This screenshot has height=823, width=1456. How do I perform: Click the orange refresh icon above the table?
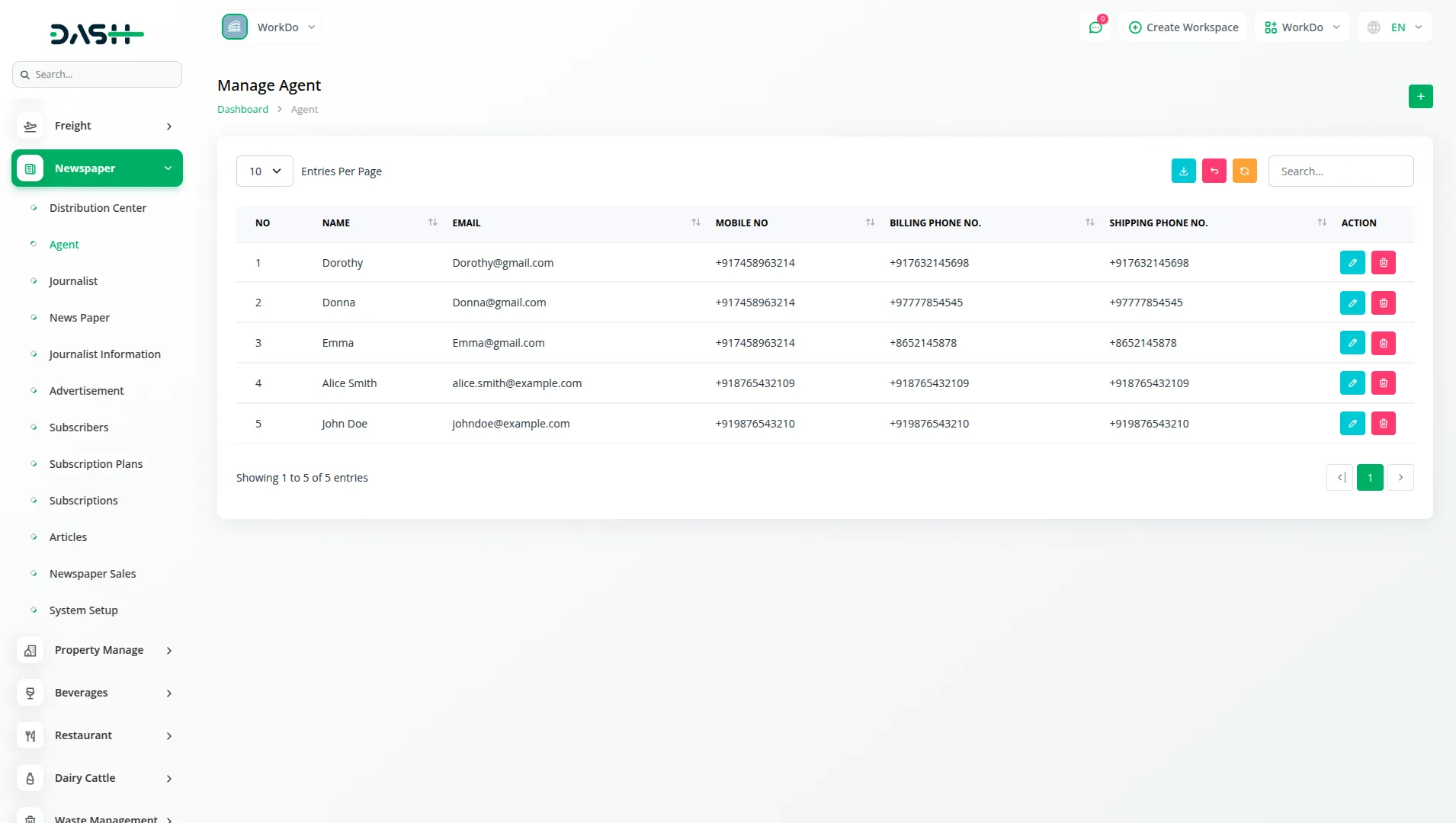tap(1245, 171)
